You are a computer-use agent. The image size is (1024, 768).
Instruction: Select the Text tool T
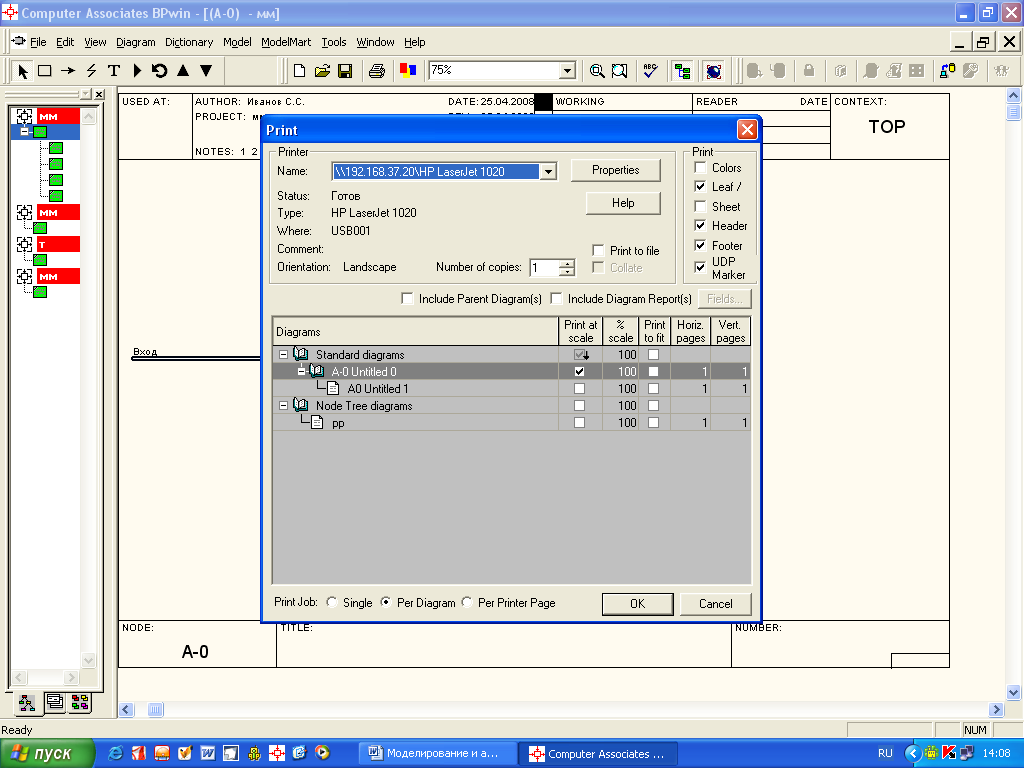[114, 71]
